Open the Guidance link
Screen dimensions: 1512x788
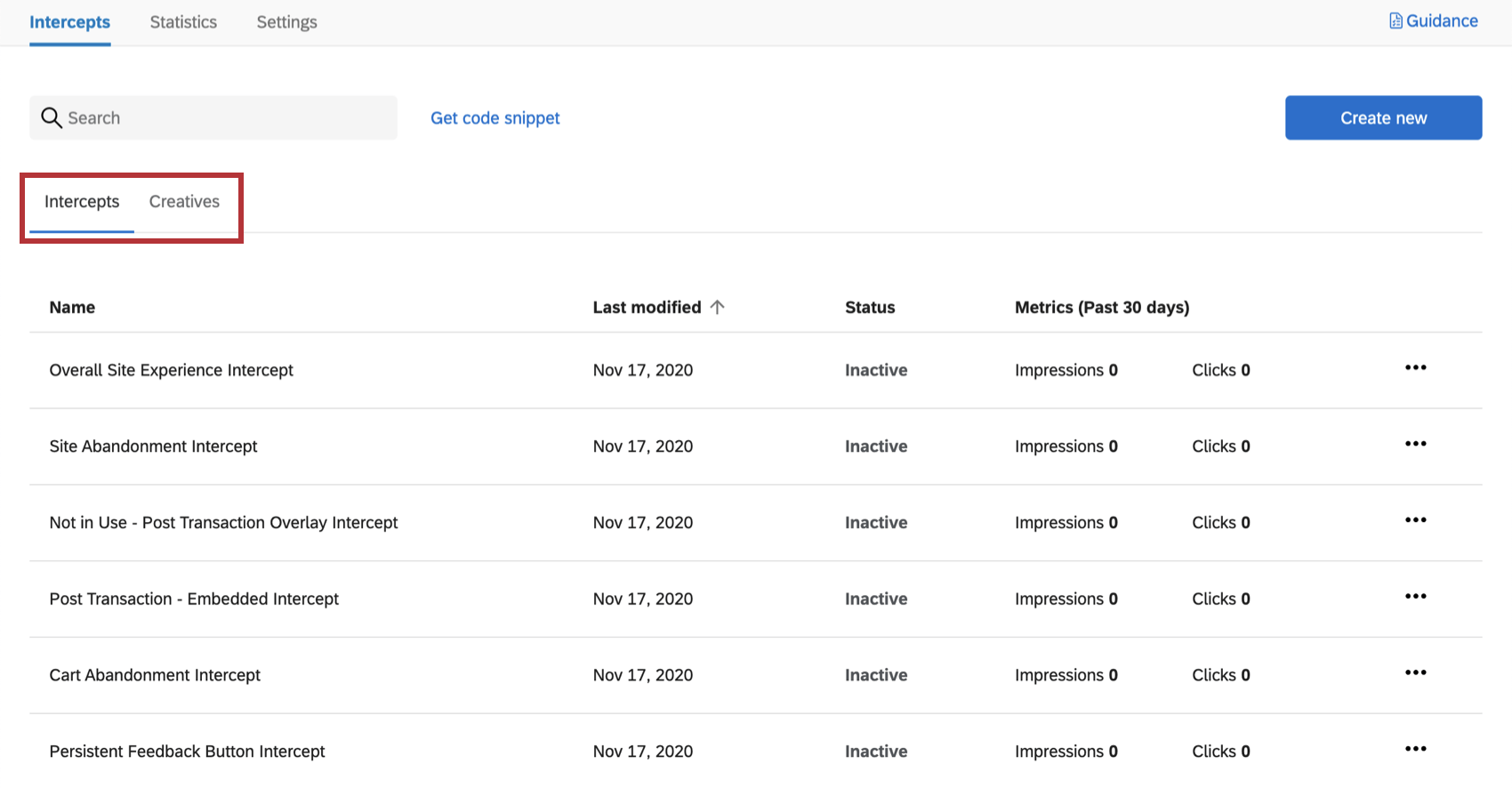(1442, 20)
